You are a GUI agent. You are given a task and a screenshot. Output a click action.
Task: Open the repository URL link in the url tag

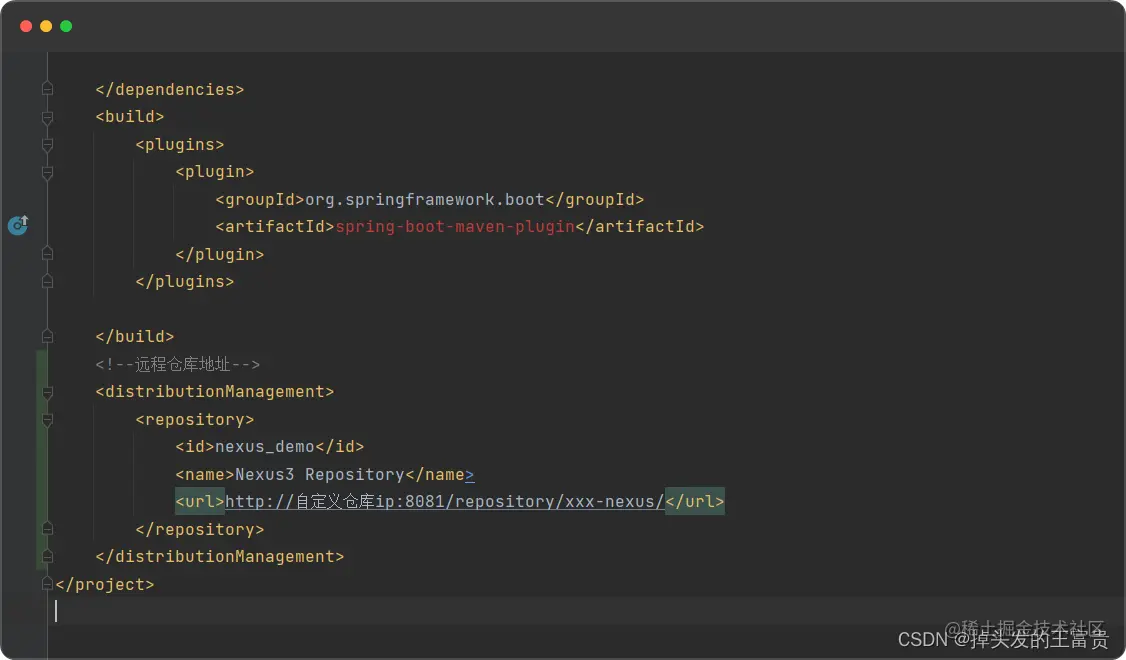coord(445,501)
